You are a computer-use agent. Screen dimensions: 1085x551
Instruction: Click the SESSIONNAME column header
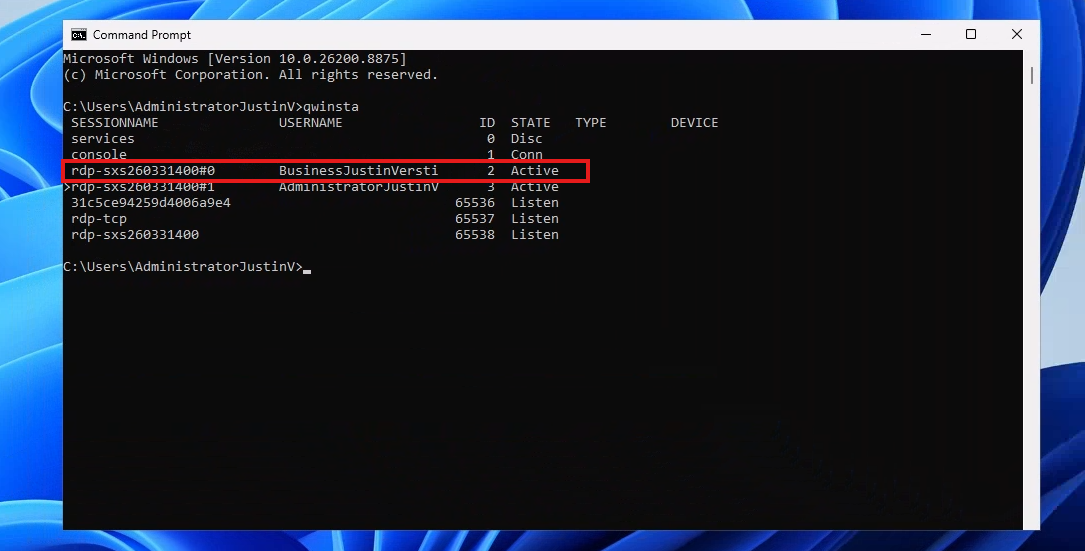pos(115,123)
